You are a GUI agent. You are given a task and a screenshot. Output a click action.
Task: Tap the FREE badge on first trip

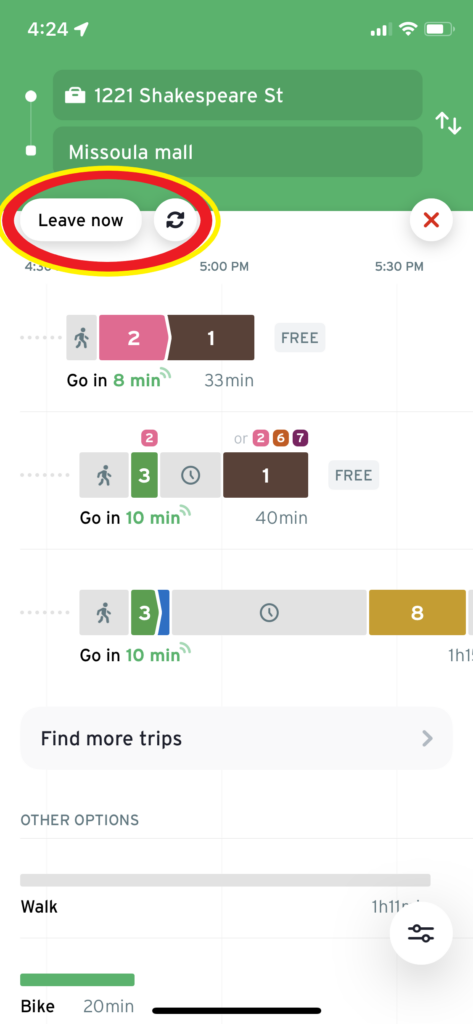[300, 338]
